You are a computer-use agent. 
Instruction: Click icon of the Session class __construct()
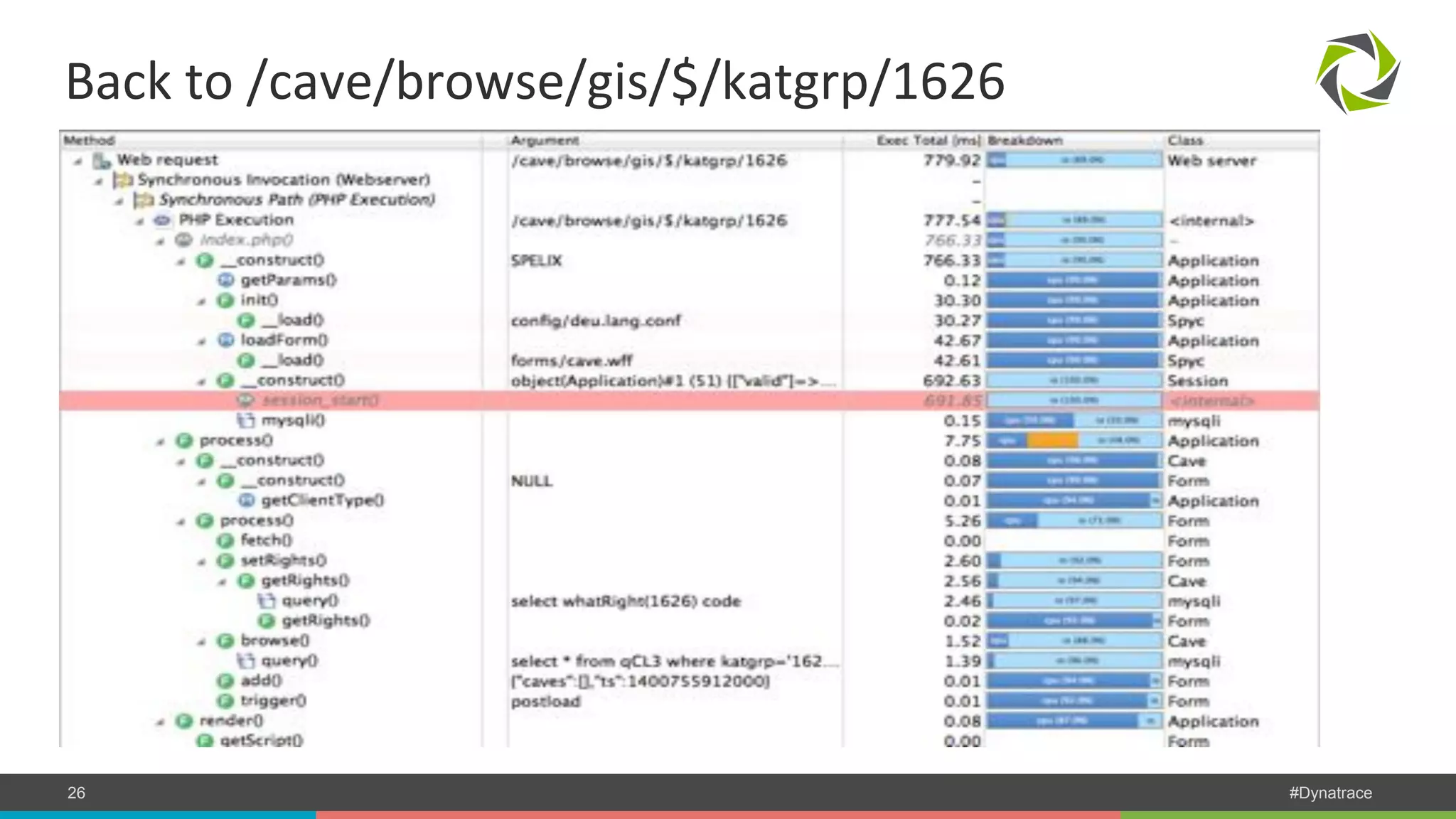[x=225, y=381]
